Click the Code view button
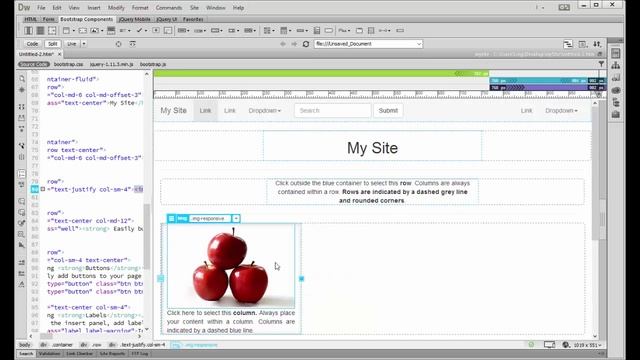 point(32,44)
